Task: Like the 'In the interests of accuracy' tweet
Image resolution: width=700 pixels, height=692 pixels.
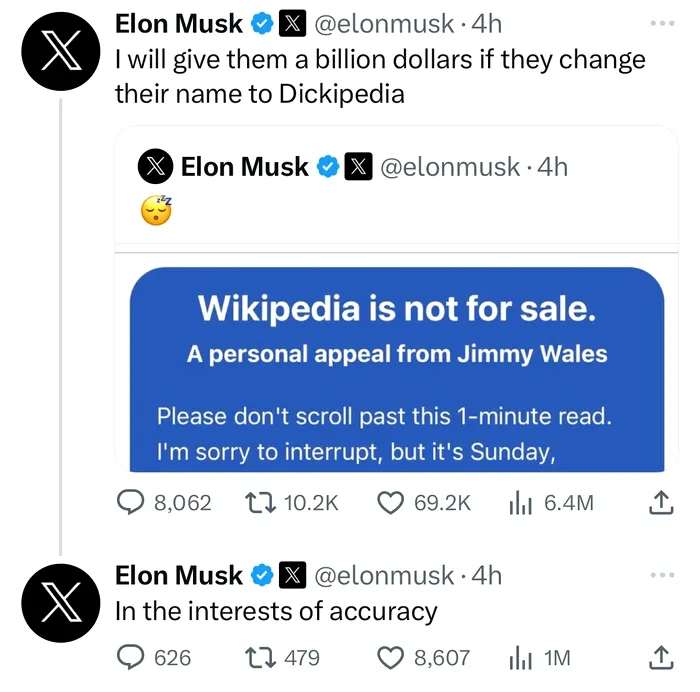Action: 390,657
